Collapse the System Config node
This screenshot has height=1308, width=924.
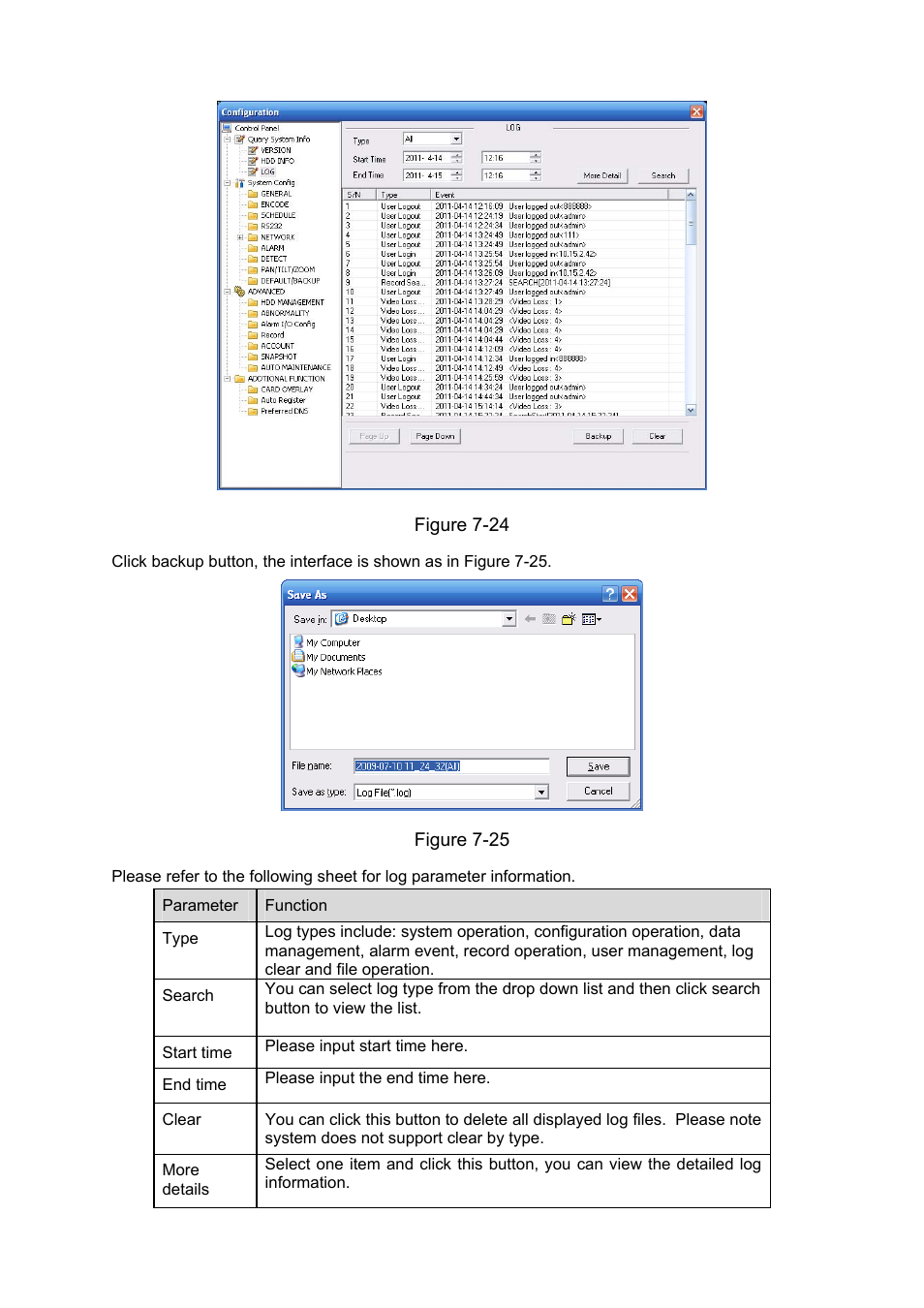click(228, 183)
